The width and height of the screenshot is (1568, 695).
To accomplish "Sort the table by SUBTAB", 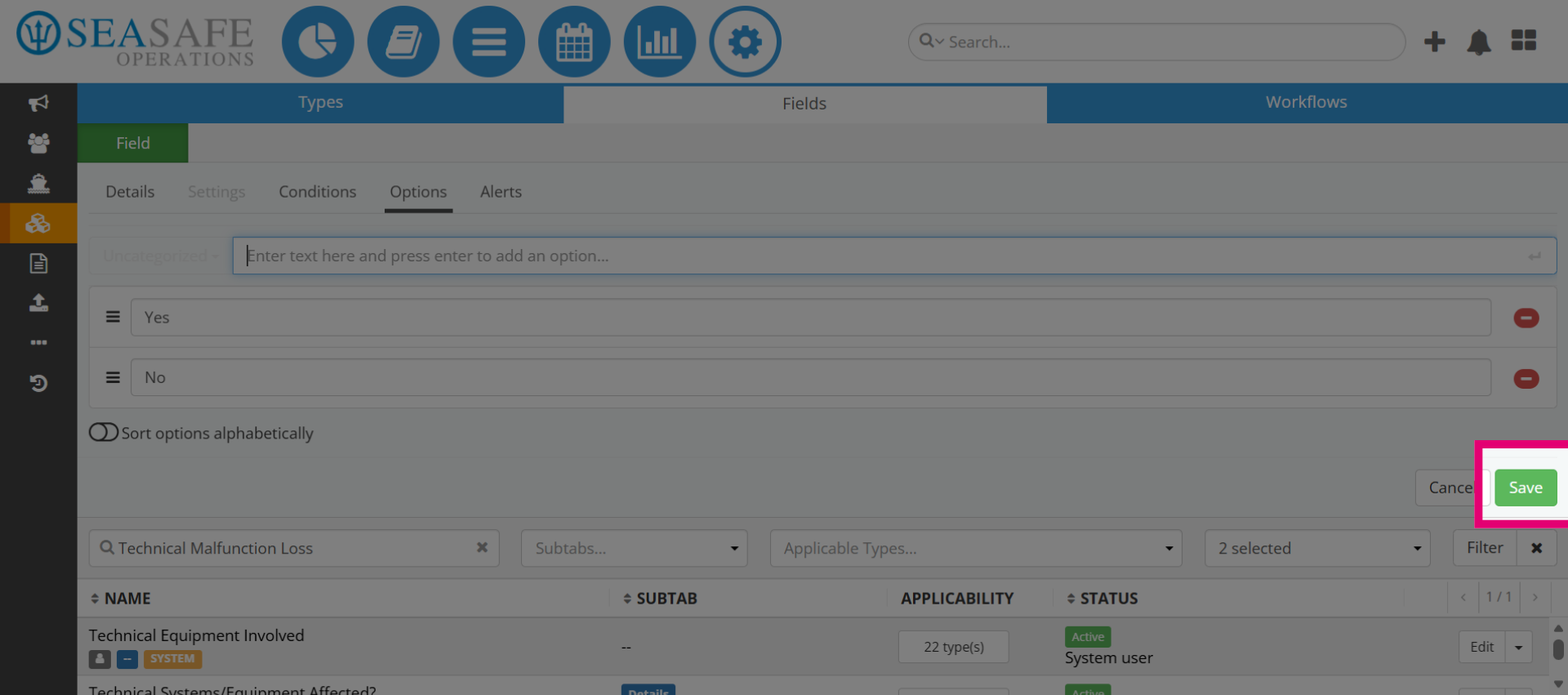I will [x=660, y=599].
